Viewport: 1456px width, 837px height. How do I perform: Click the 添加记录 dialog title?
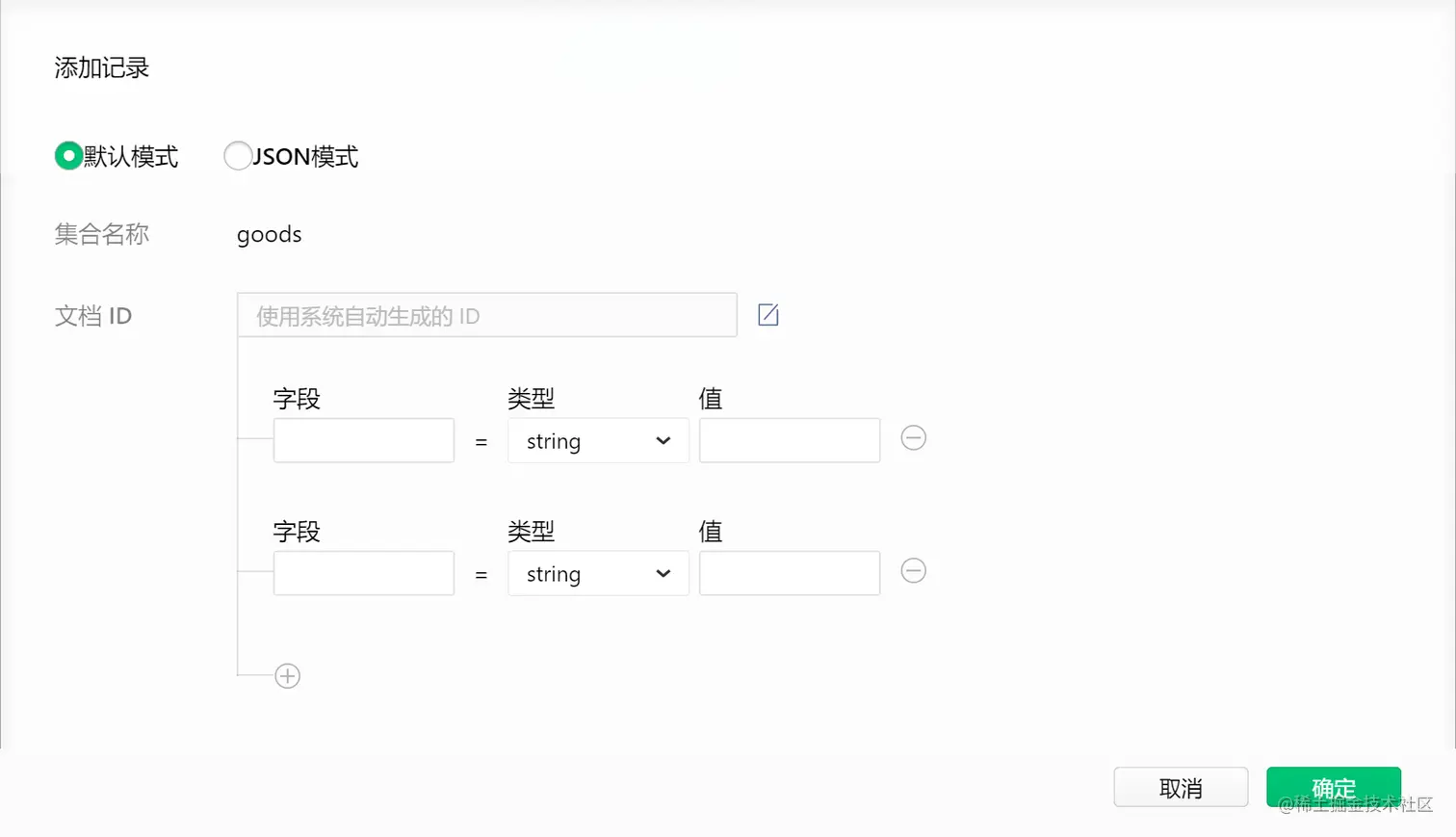[102, 68]
